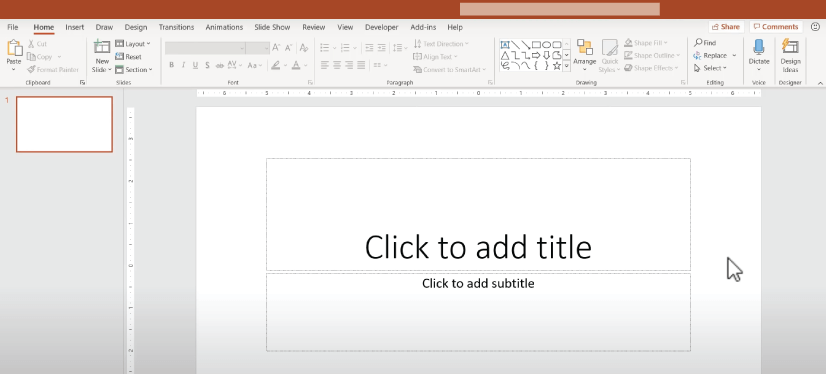Select the Isosceles Triangle shape
This screenshot has width=826, height=374.
coord(505,55)
